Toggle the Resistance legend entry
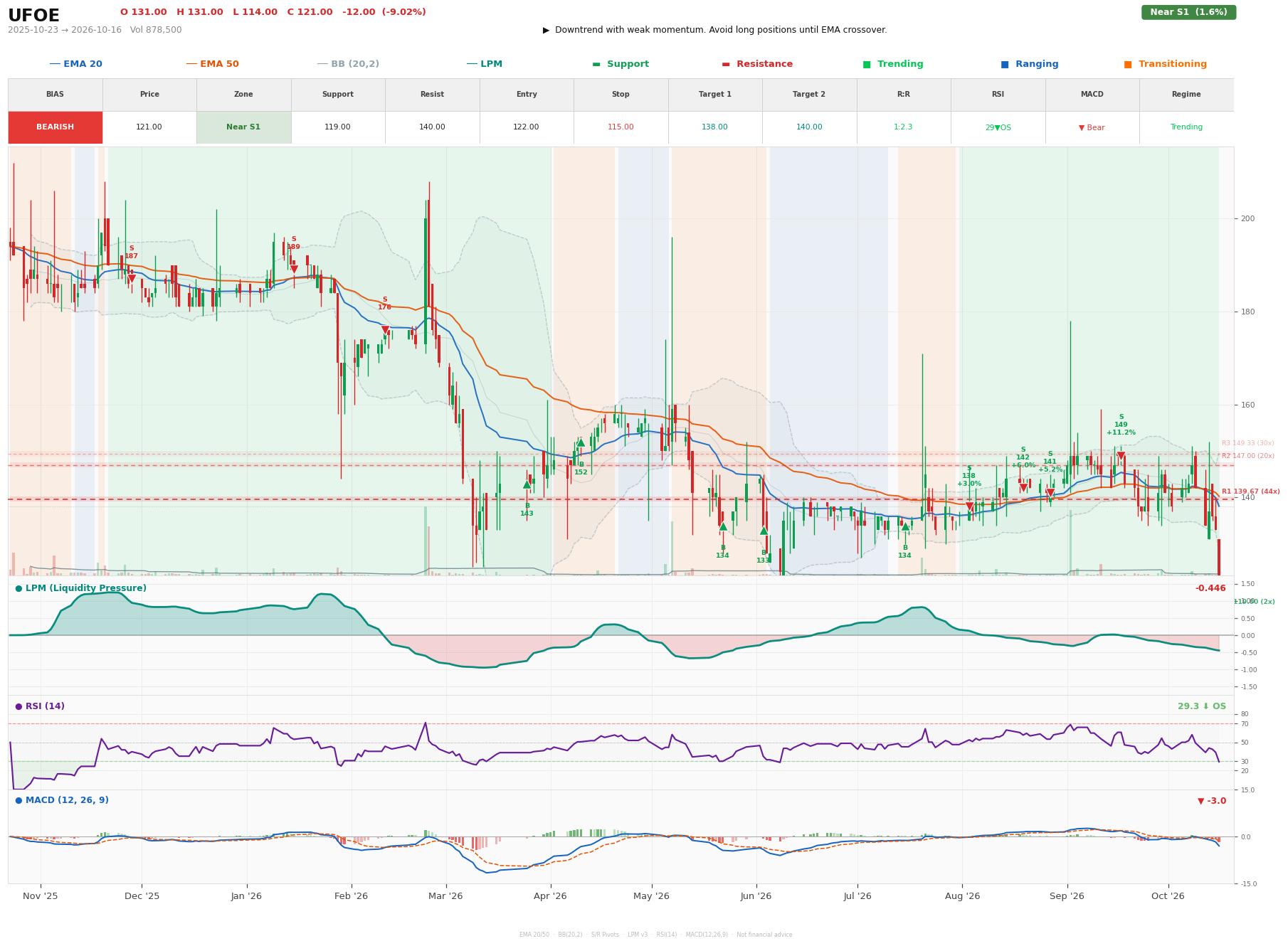This screenshot has height=946, width=1288. click(x=757, y=64)
